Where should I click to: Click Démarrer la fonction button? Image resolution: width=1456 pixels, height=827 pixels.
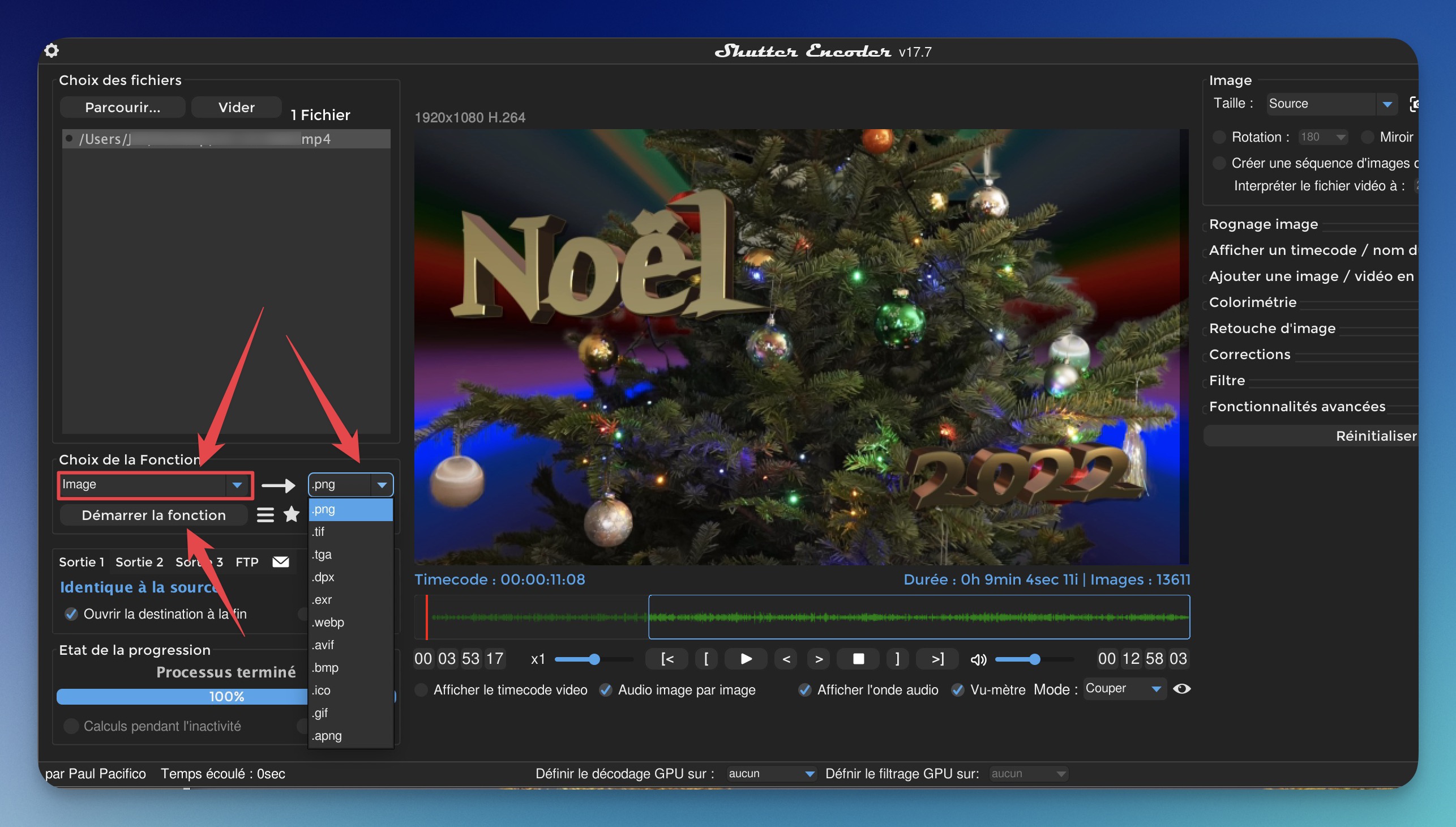(154, 515)
